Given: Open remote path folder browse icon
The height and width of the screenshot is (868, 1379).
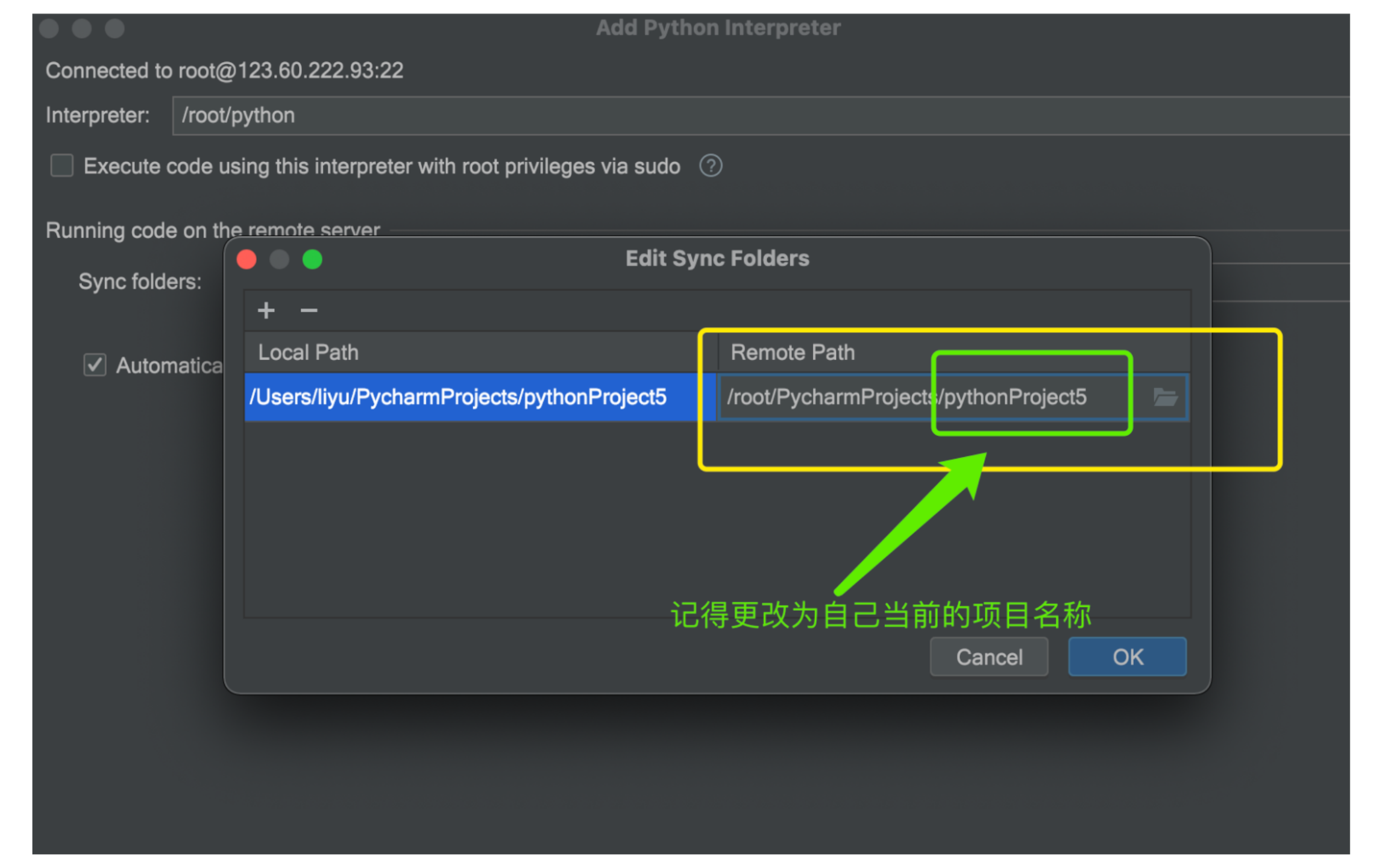Looking at the screenshot, I should 1164,397.
